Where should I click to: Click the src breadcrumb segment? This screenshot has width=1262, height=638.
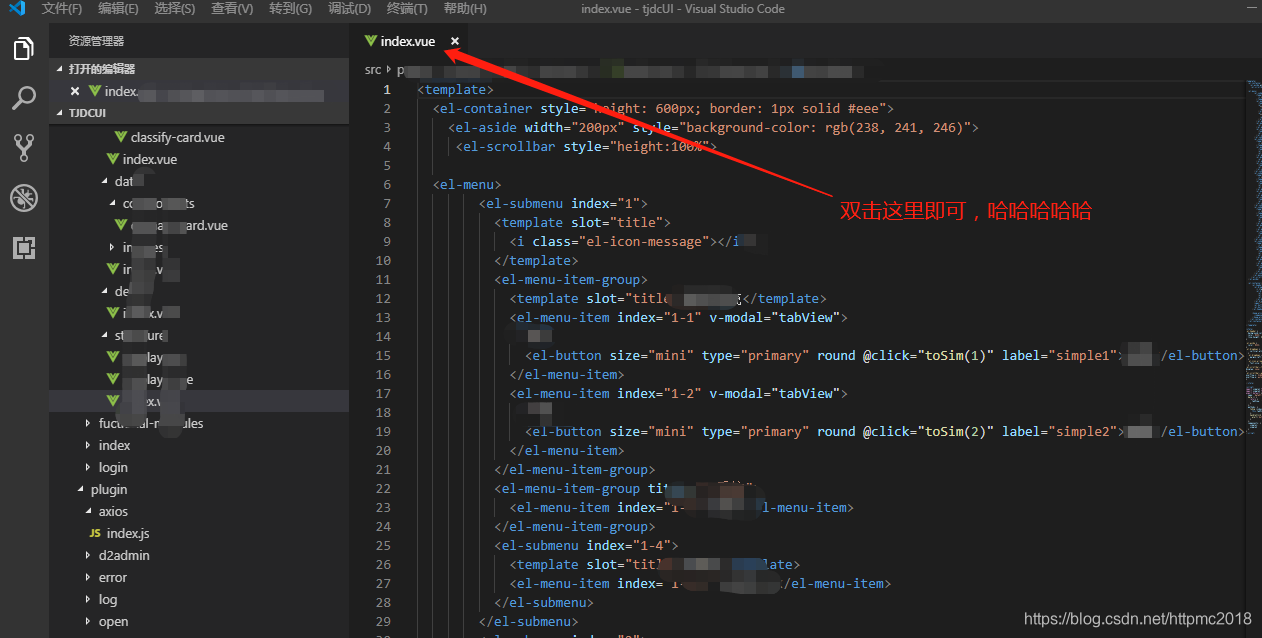373,70
